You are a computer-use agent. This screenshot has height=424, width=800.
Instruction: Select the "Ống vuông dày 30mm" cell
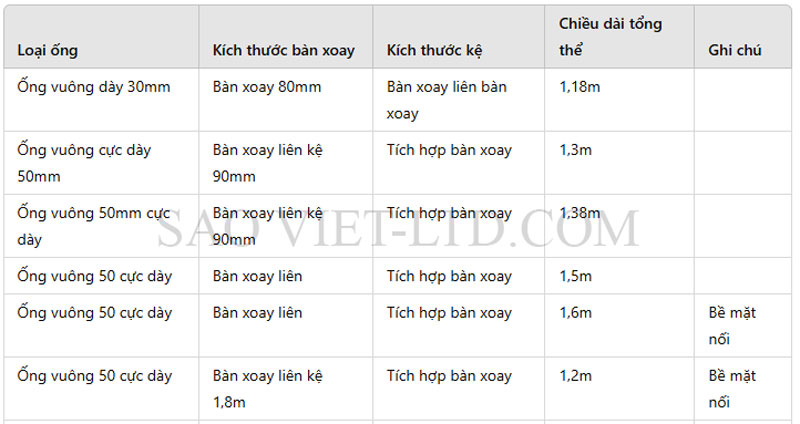click(94, 87)
